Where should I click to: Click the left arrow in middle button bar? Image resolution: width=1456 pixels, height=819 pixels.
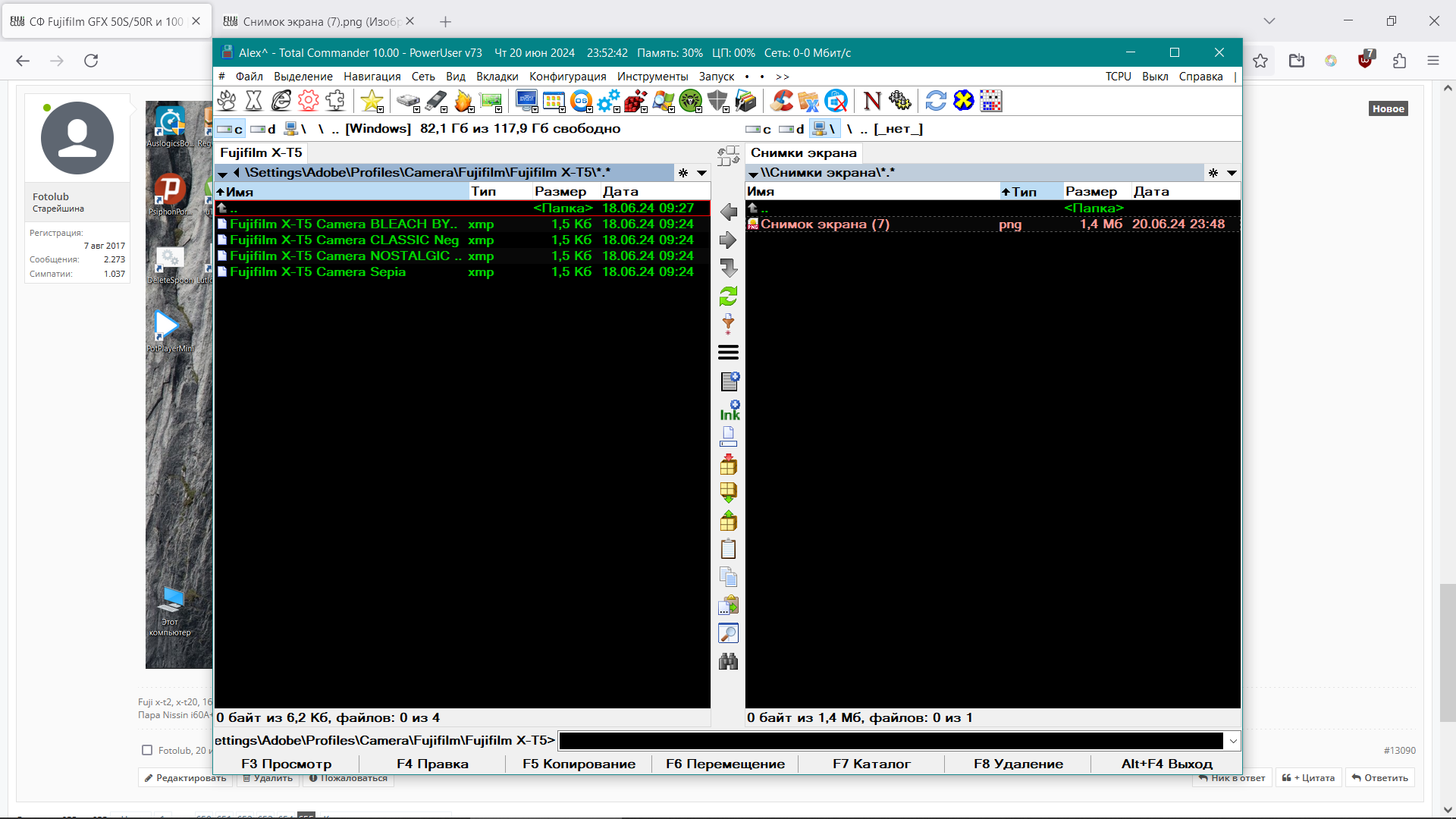point(728,212)
